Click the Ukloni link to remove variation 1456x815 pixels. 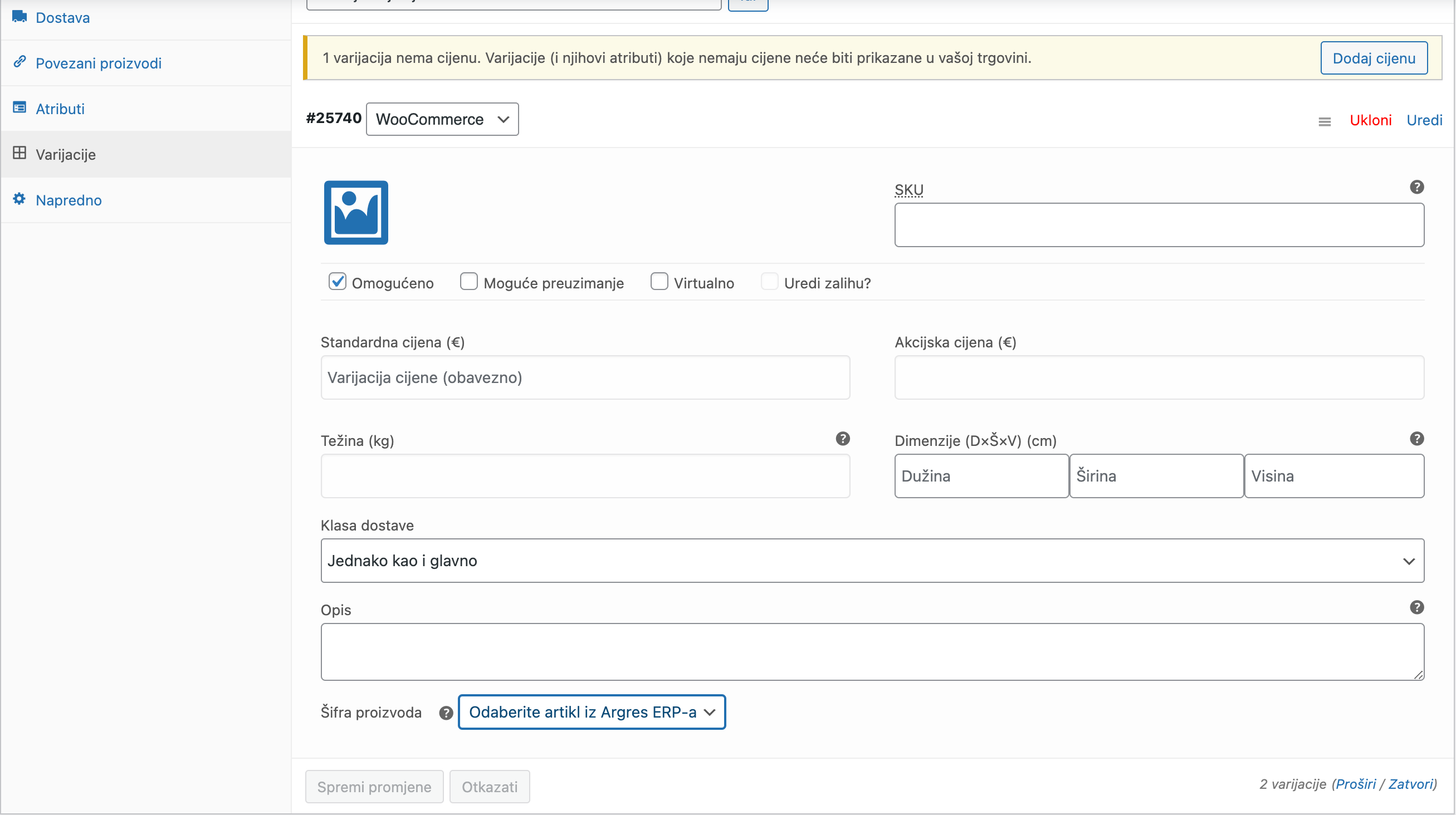pyautogui.click(x=1371, y=119)
